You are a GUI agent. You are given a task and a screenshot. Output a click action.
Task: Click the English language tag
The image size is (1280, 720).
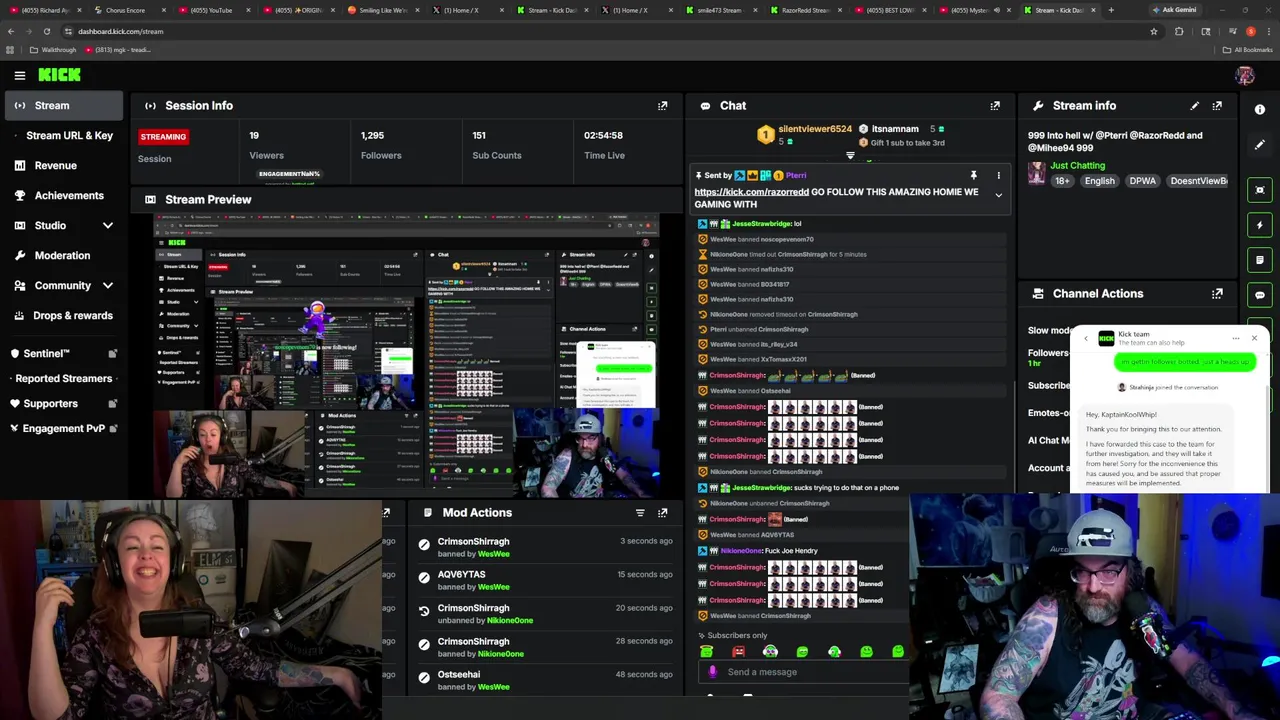coord(1099,181)
